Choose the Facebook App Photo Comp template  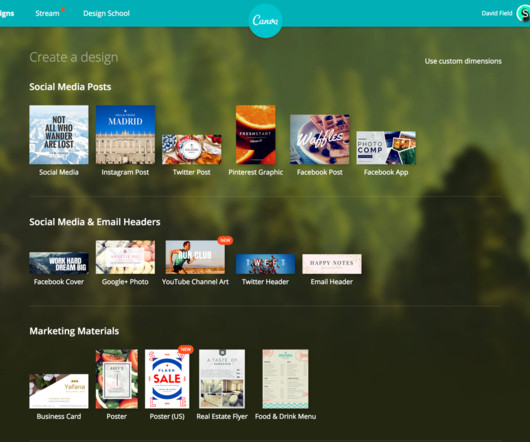pos(386,148)
